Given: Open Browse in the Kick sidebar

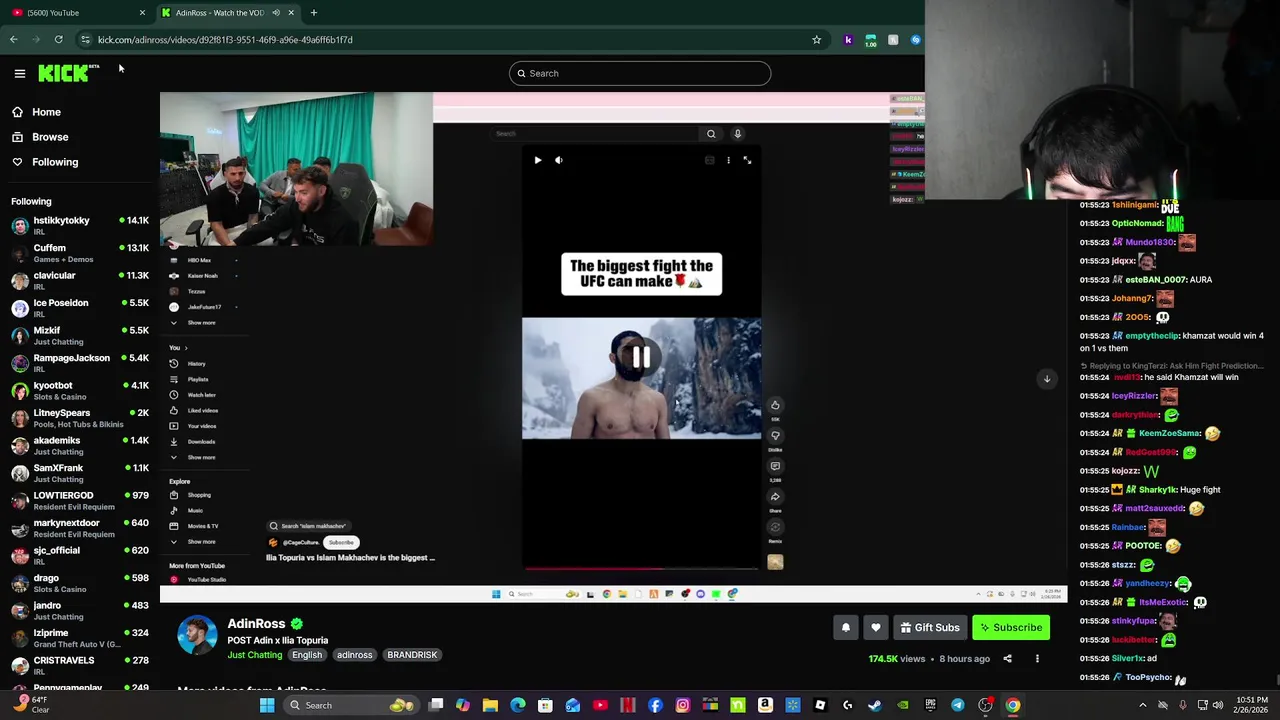Looking at the screenshot, I should [40, 137].
